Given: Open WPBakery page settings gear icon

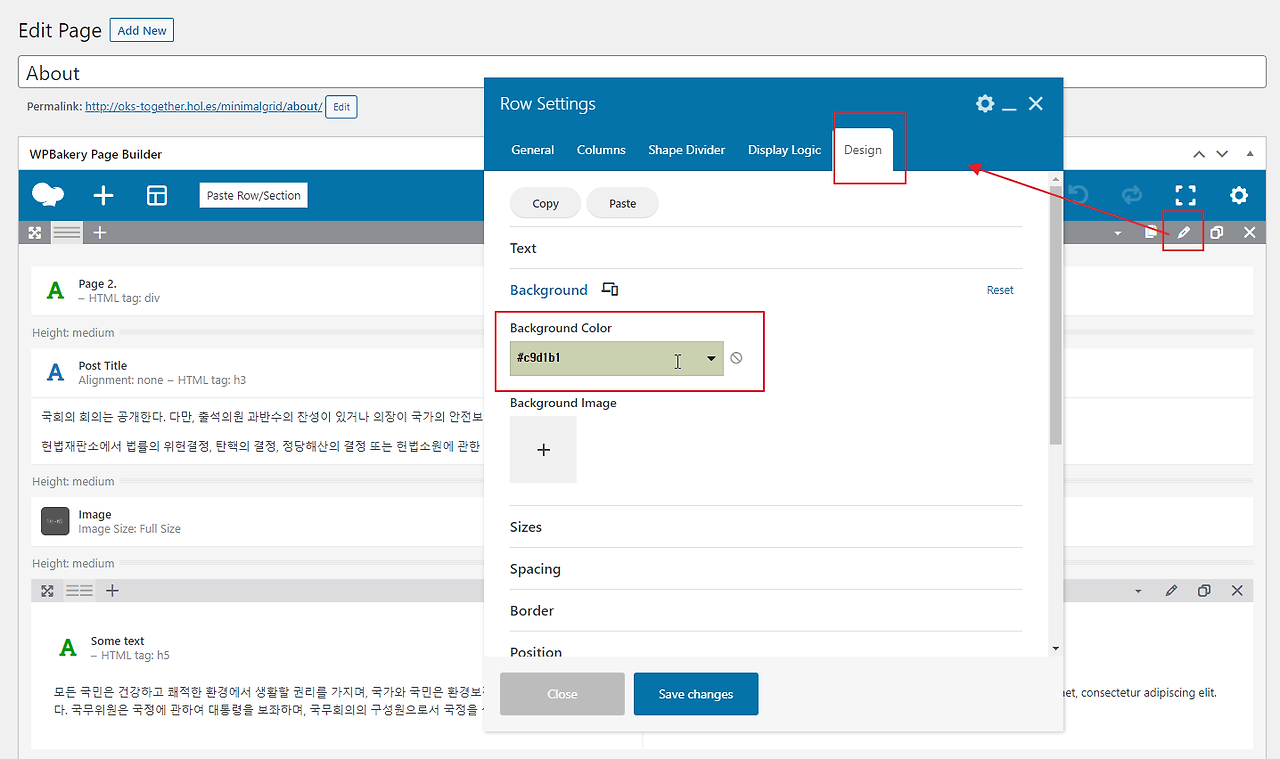Looking at the screenshot, I should tap(1239, 195).
